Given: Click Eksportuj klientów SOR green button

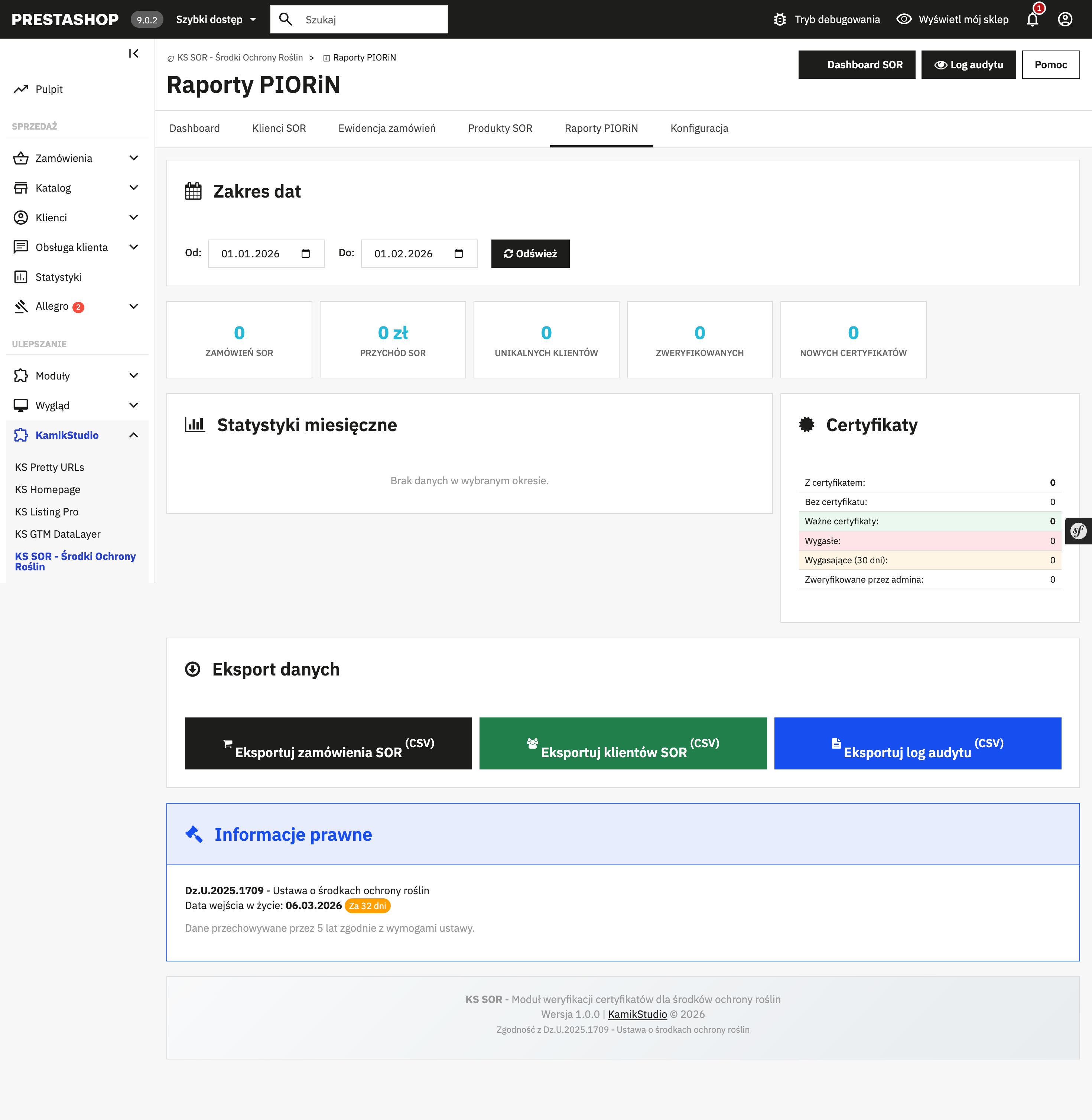Looking at the screenshot, I should point(623,743).
